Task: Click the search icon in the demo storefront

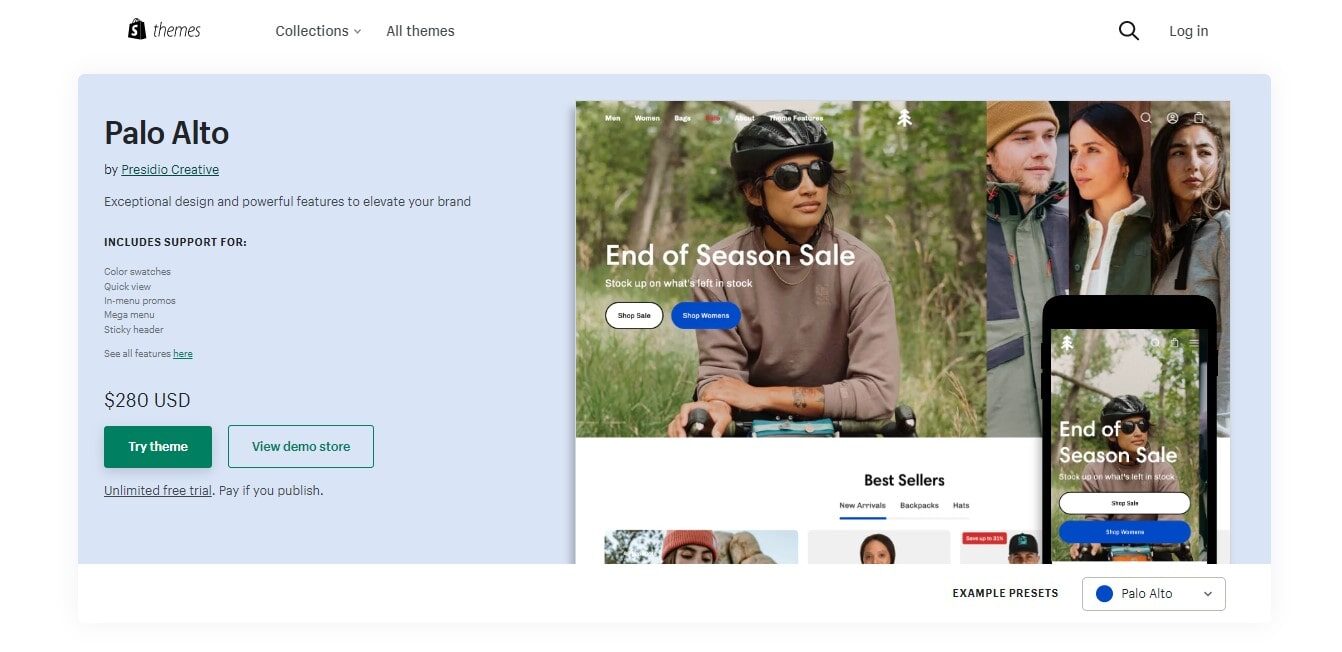Action: 1146,117
